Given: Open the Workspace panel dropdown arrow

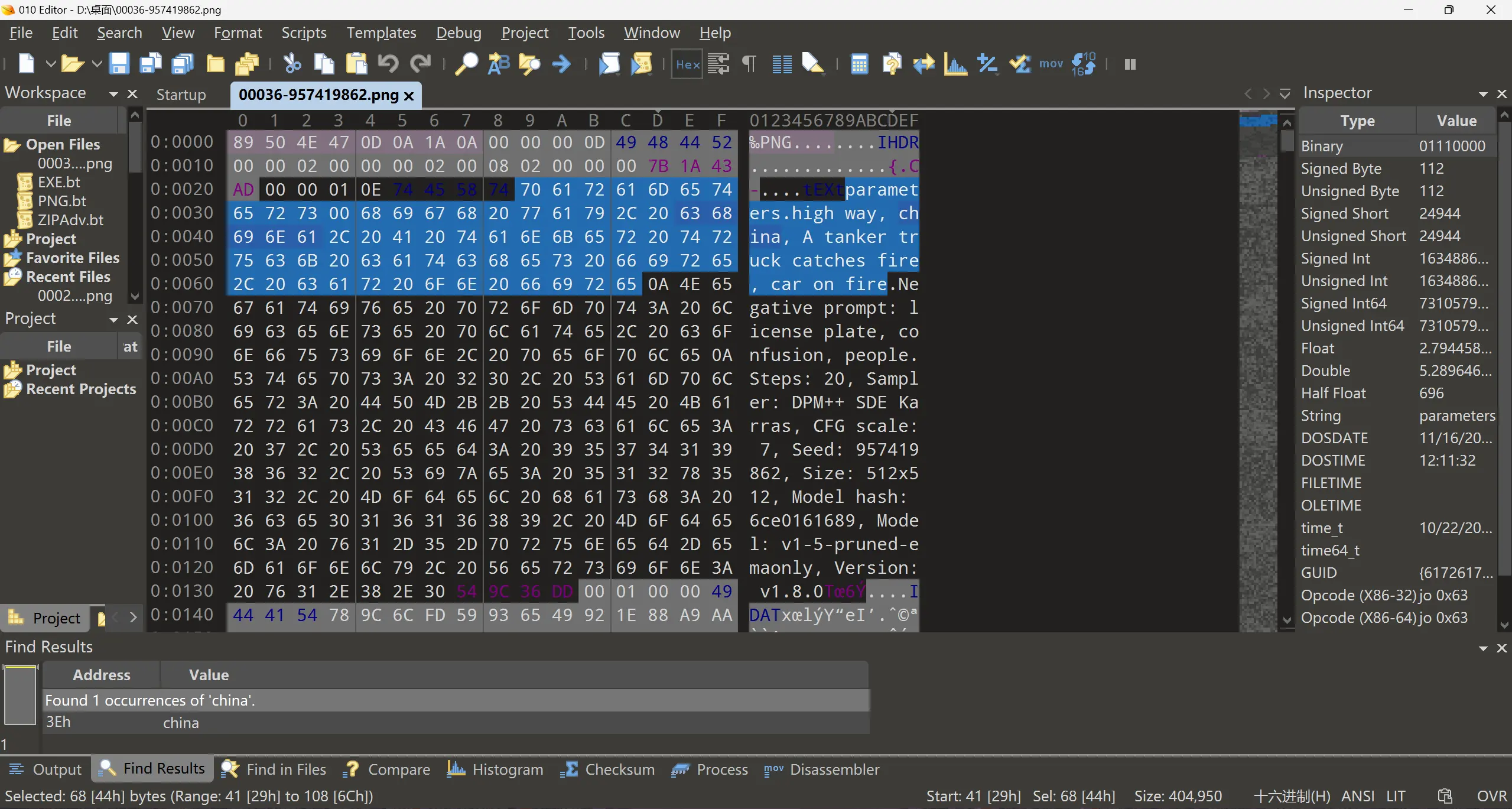Looking at the screenshot, I should point(113,94).
